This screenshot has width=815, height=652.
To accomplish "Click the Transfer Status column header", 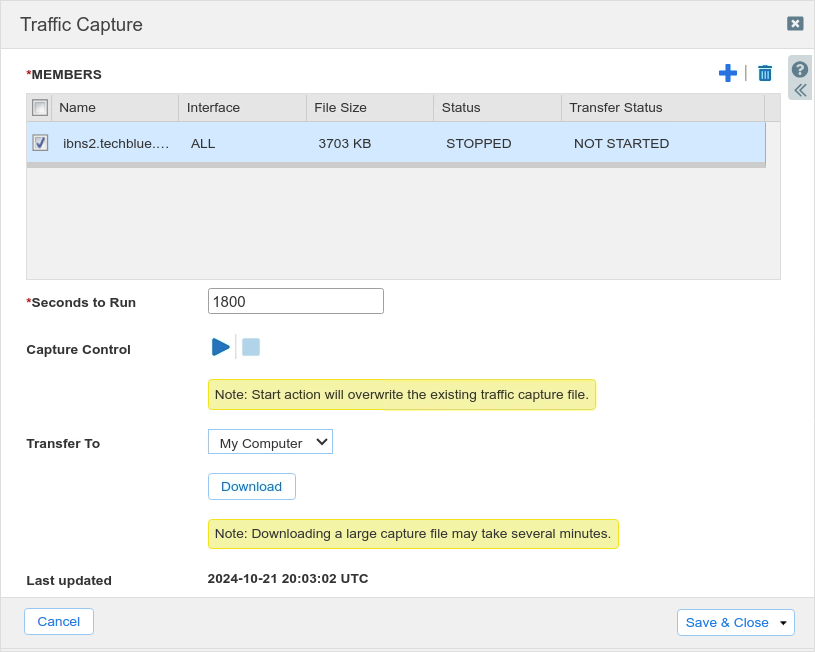I will (662, 108).
